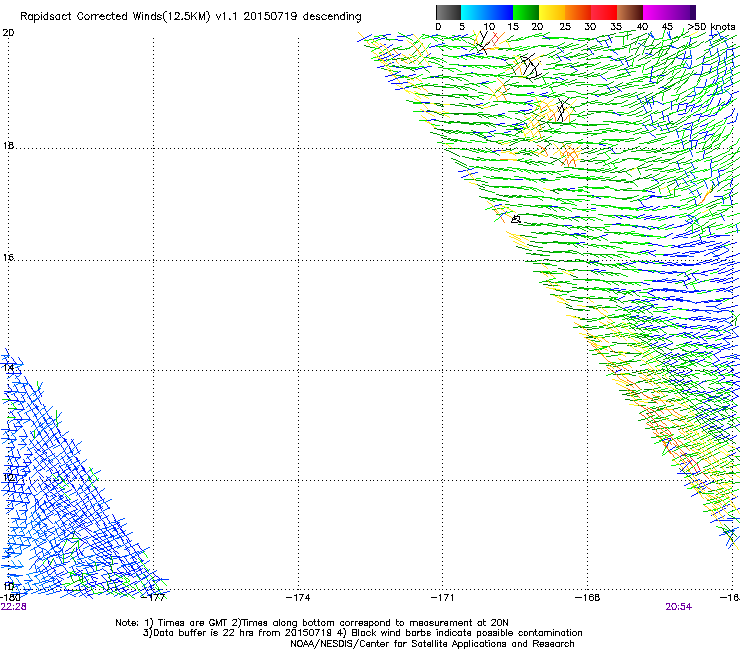Click the red 30-35 knots legend band

pos(604,12)
